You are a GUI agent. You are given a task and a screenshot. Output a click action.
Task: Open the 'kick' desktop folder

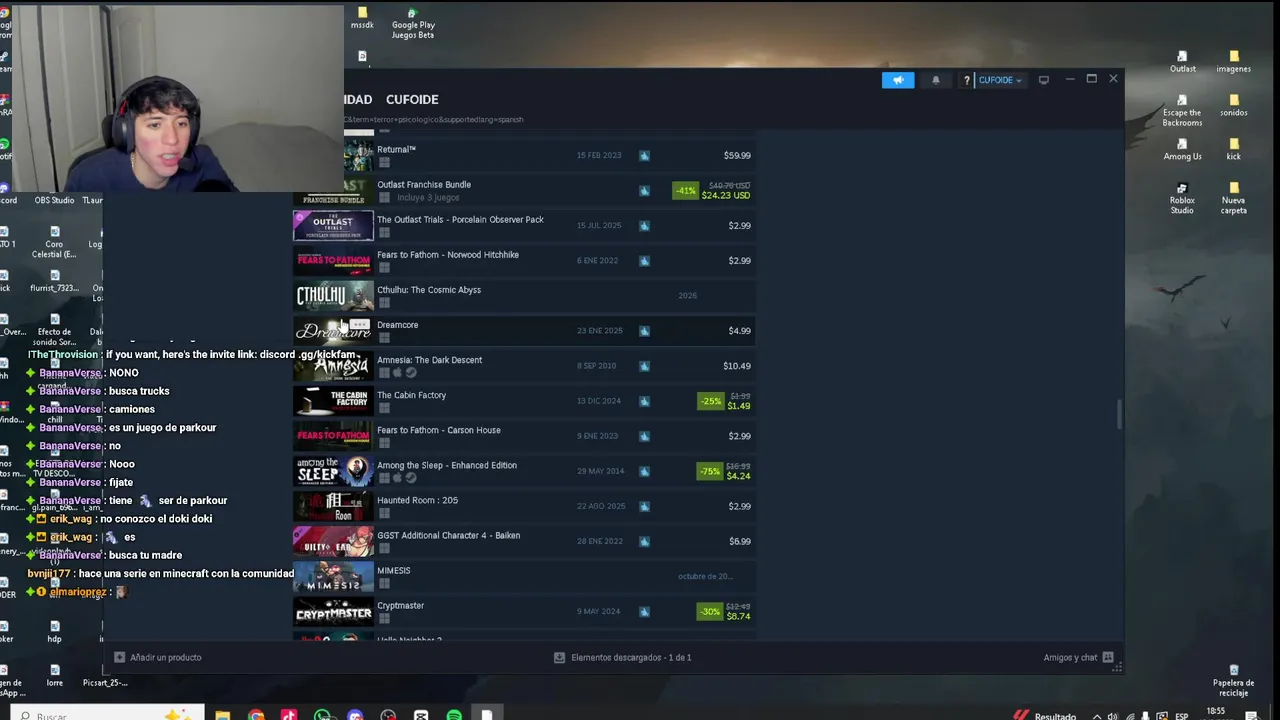point(1233,149)
